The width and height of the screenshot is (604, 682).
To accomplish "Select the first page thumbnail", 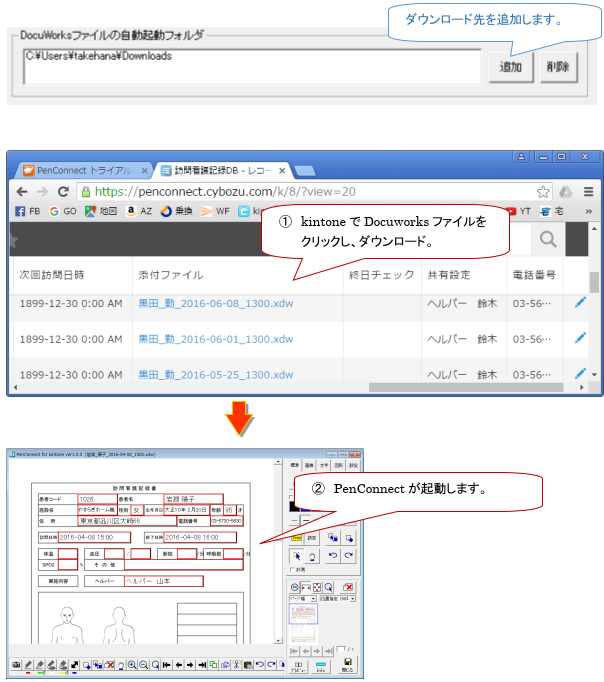I will (x=303, y=614).
